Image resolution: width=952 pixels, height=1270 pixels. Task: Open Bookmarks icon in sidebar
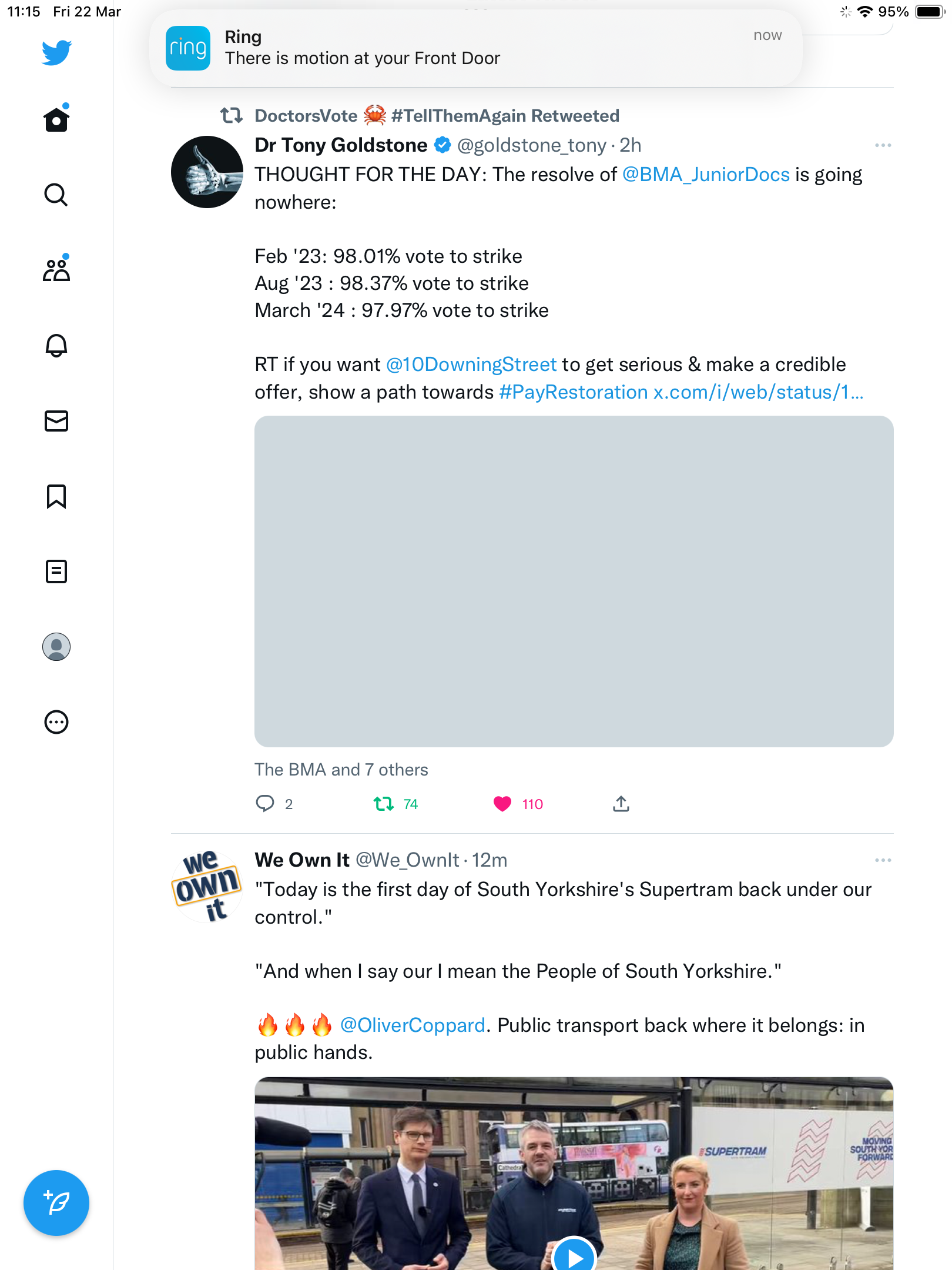[x=56, y=496]
